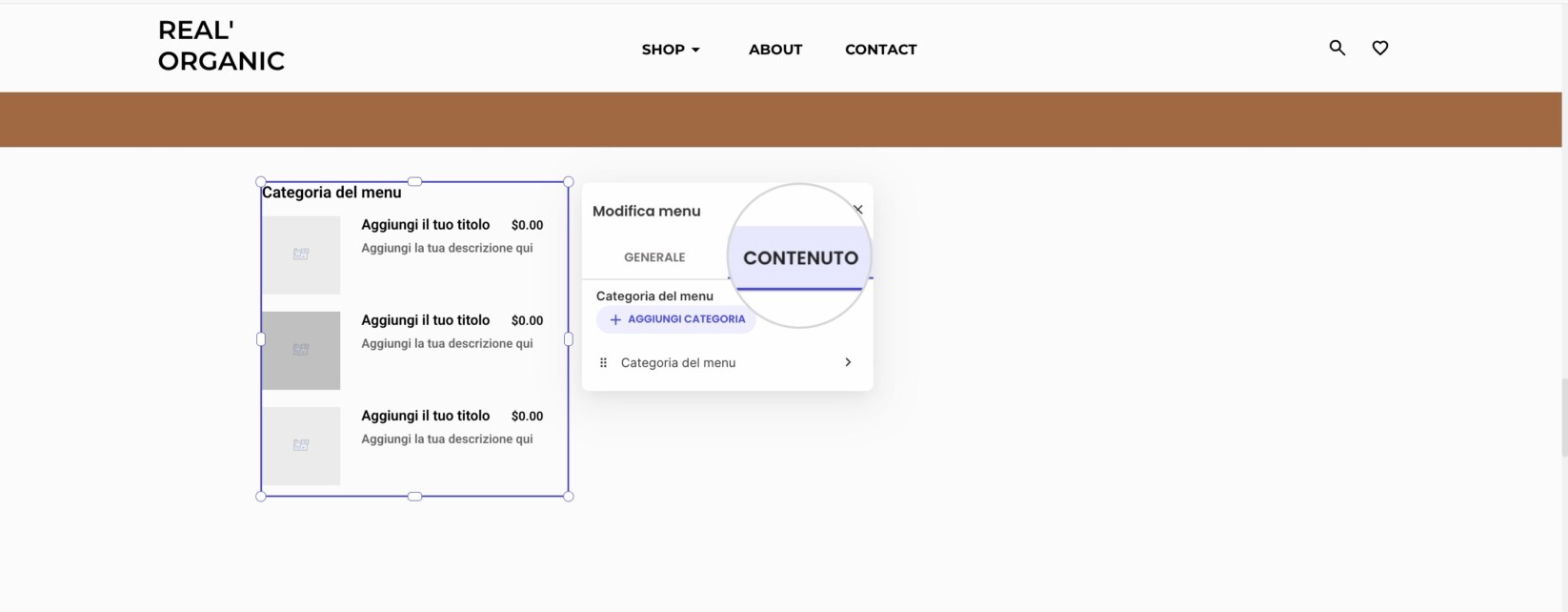Click the Categoria del menu panel section label
Viewport: 1568px width, 612px height.
(x=654, y=296)
